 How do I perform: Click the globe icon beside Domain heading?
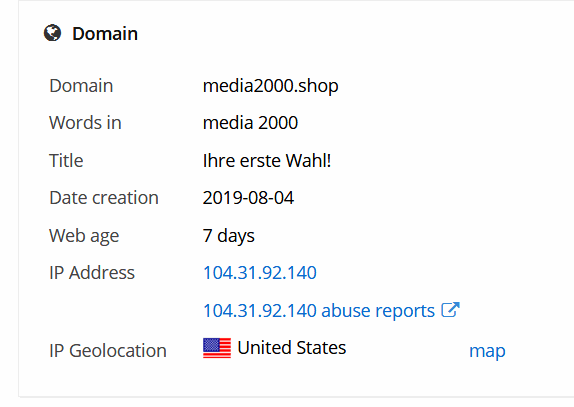coord(52,33)
